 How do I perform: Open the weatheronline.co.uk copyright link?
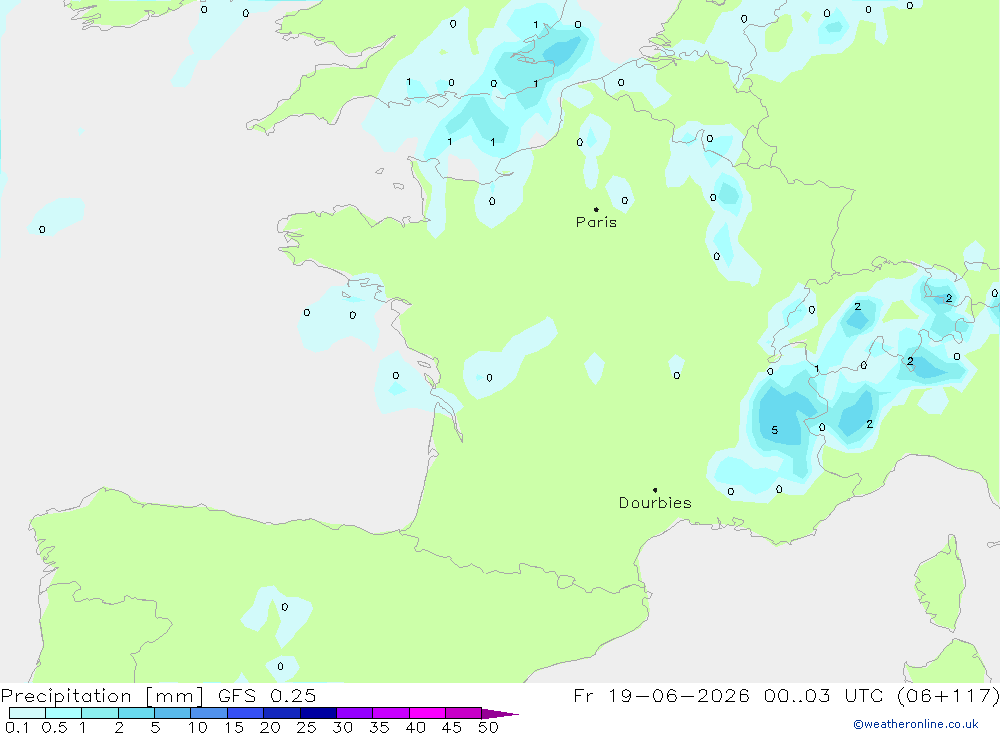916,724
